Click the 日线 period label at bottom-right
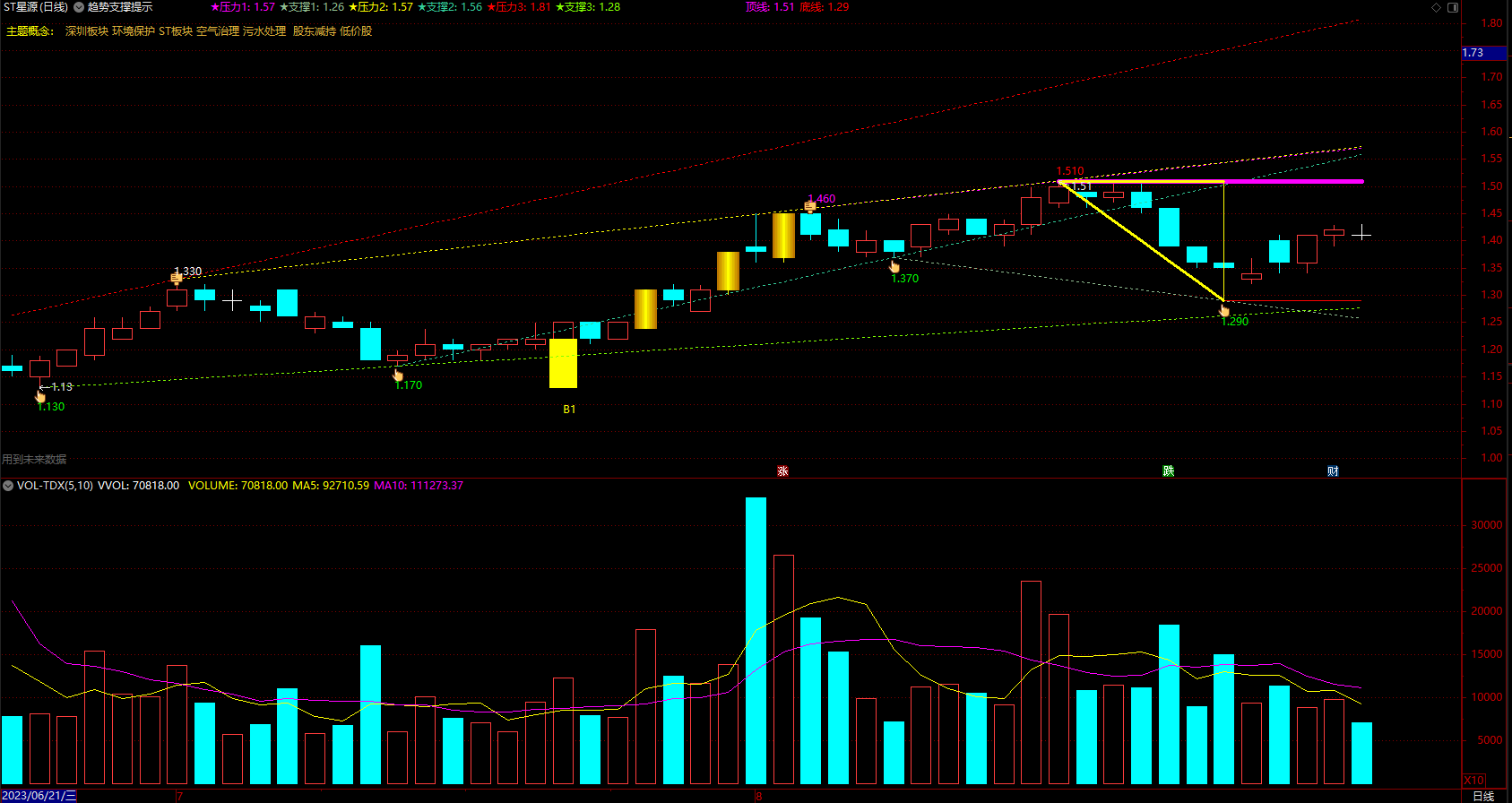1512x803 pixels. point(1484,796)
